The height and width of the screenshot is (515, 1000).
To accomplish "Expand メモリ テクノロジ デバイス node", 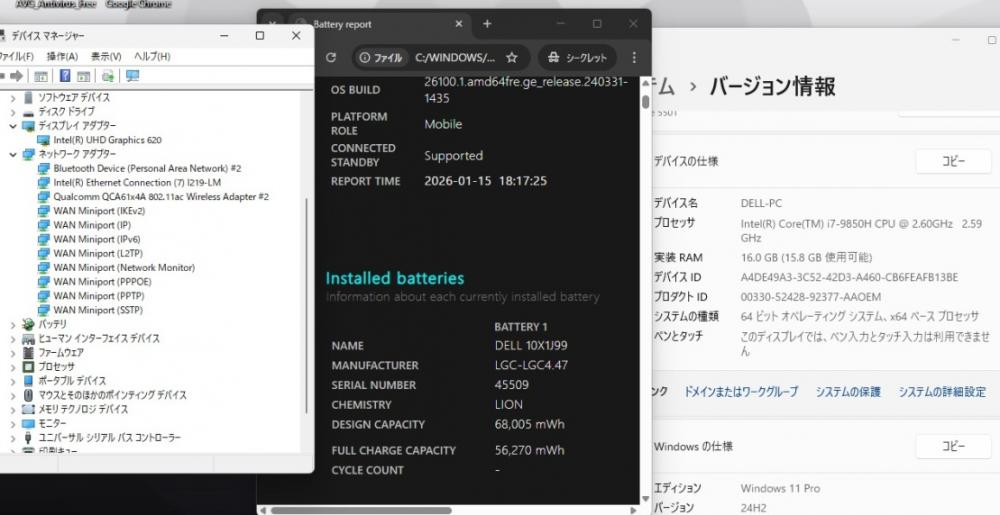I will coord(13,409).
